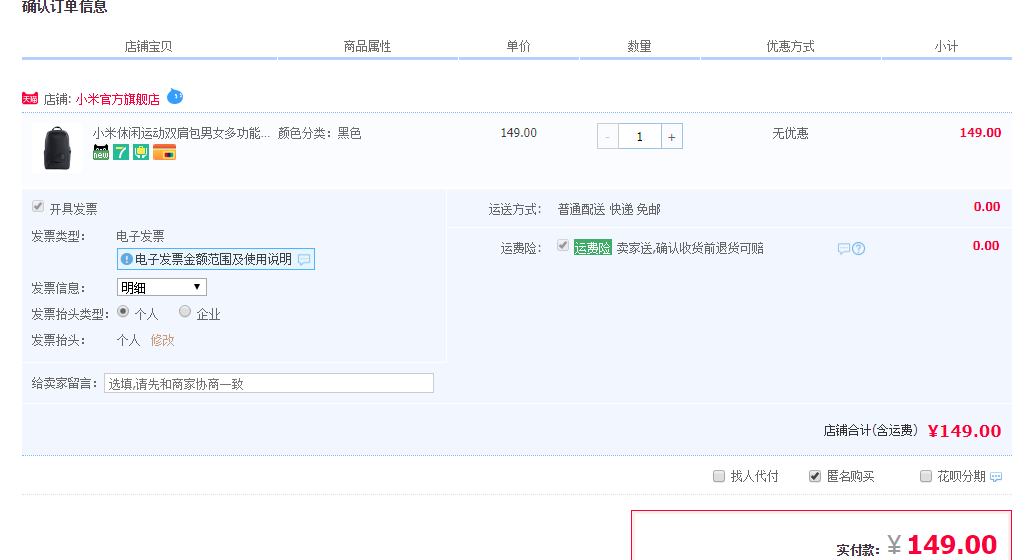The image size is (1027, 560).
Task: Increase quantity with the plus button
Action: point(671,136)
